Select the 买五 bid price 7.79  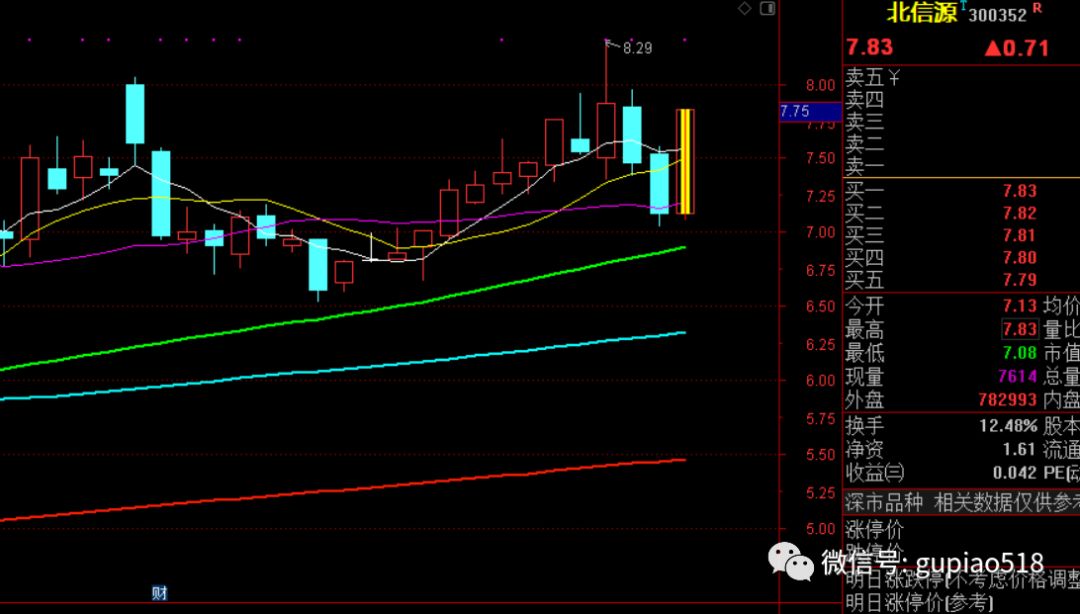point(1019,280)
